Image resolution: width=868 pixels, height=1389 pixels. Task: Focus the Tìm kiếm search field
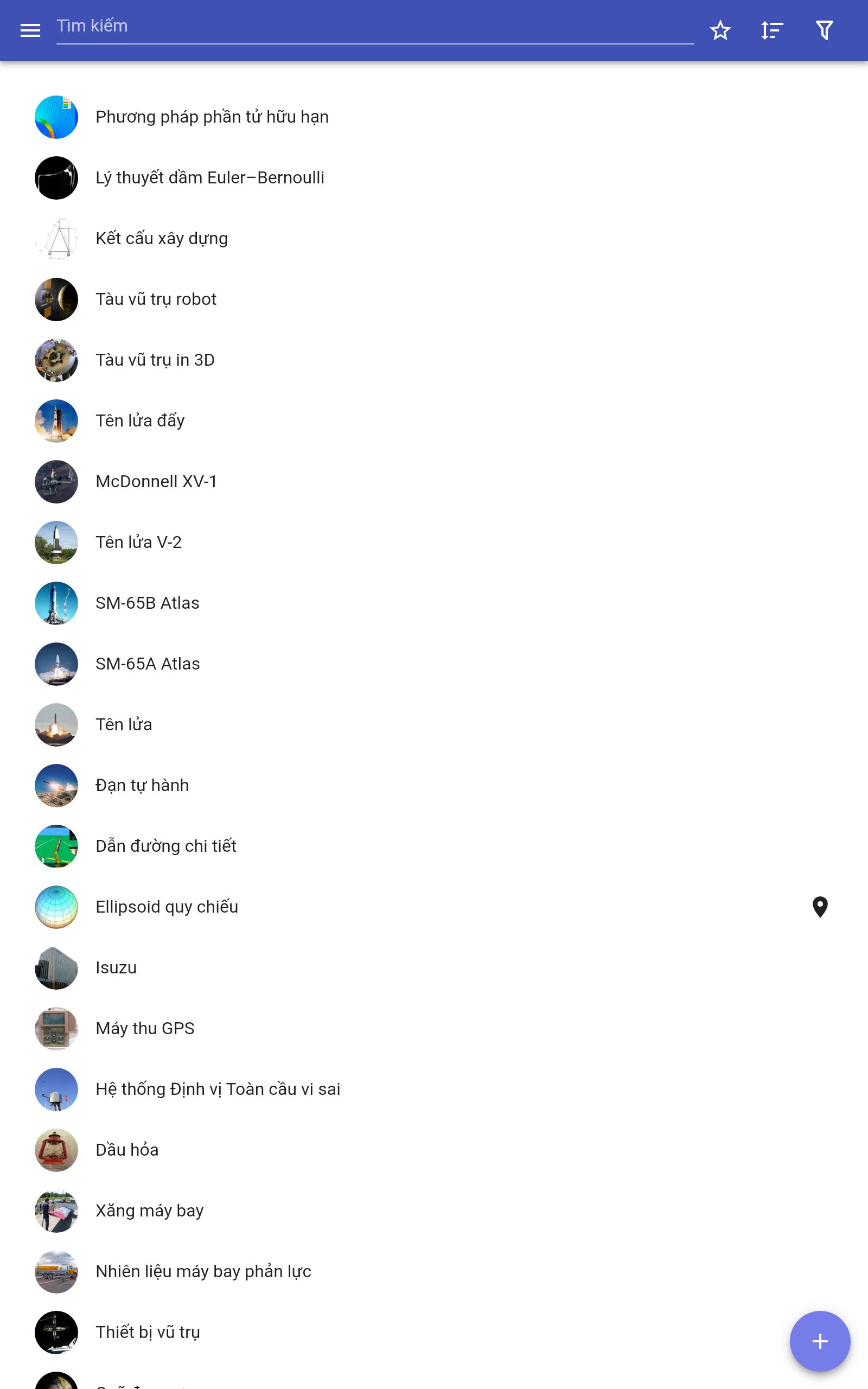(375, 27)
